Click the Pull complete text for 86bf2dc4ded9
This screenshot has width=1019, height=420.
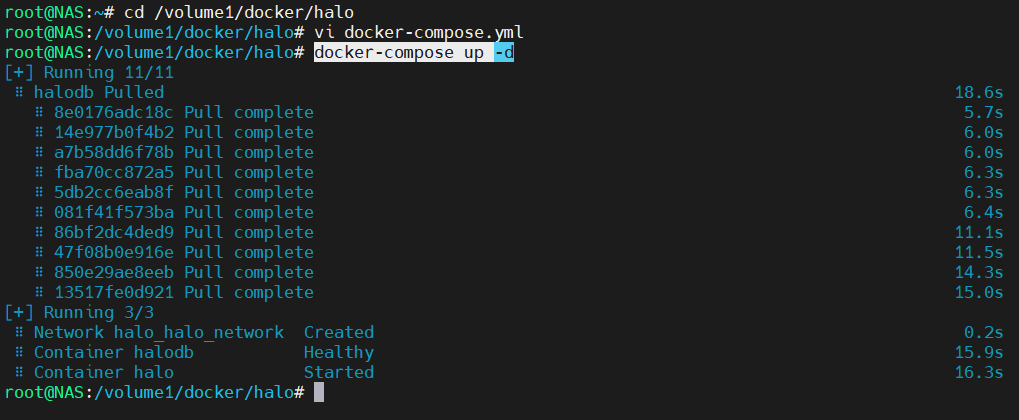(248, 232)
